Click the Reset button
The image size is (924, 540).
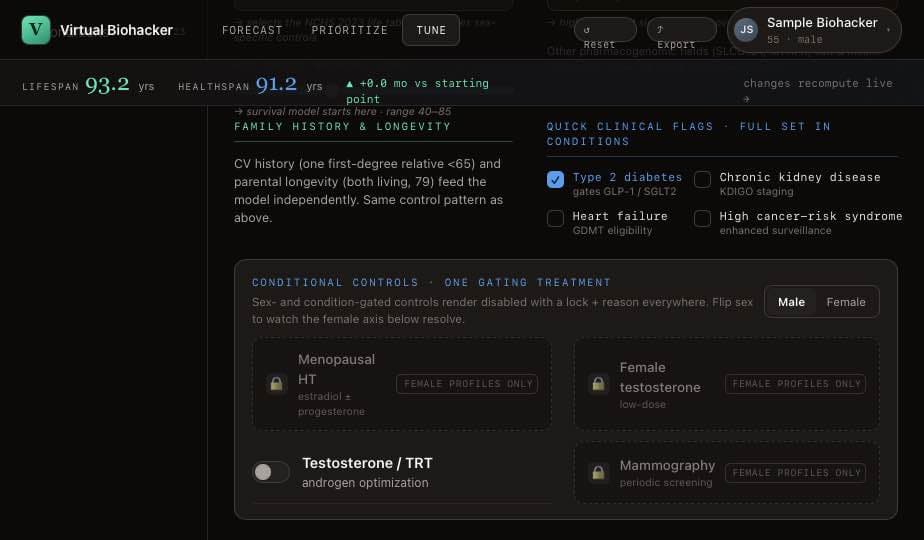pyautogui.click(x=605, y=30)
